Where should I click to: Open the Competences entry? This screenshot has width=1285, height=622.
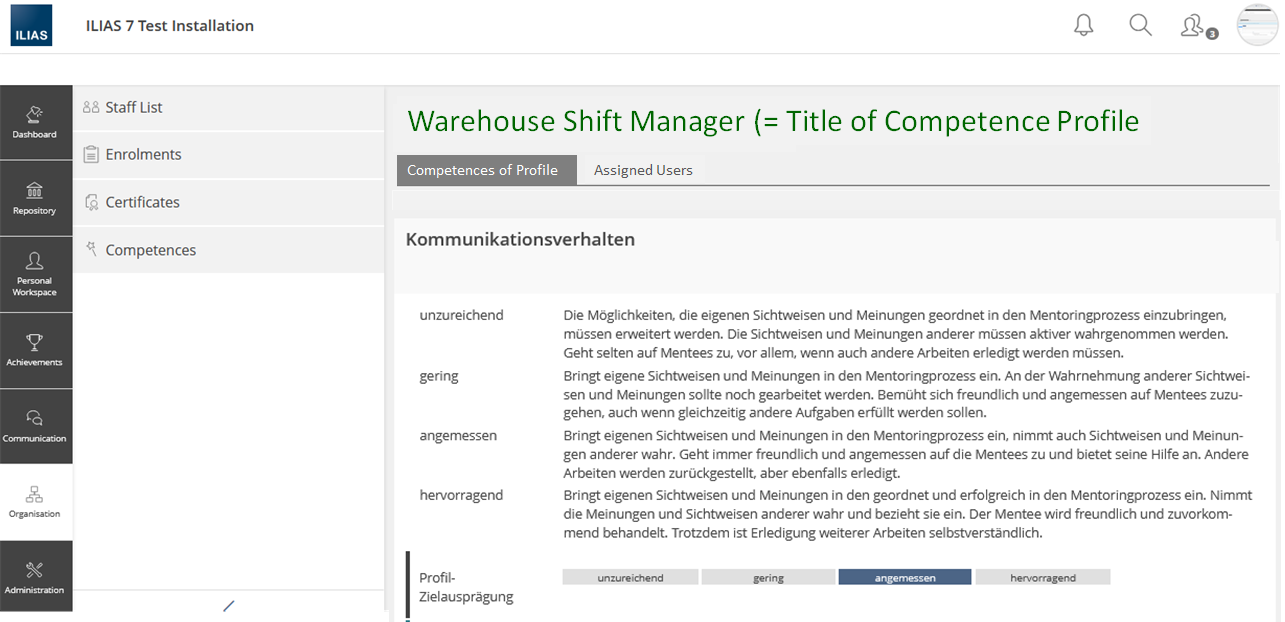150,251
